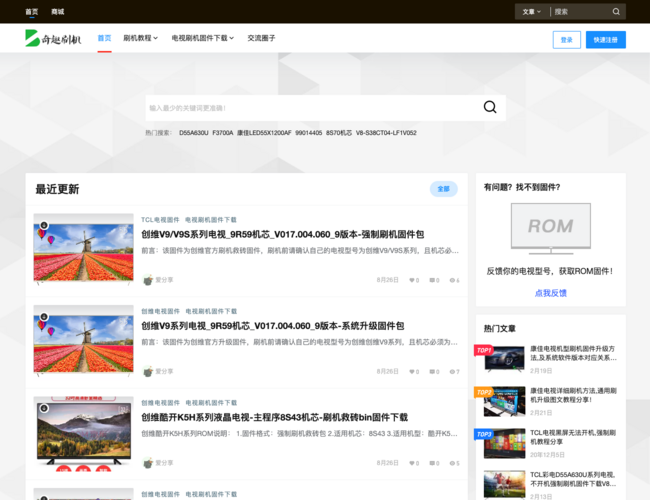Click the magnifier icon in the top bar

point(616,12)
